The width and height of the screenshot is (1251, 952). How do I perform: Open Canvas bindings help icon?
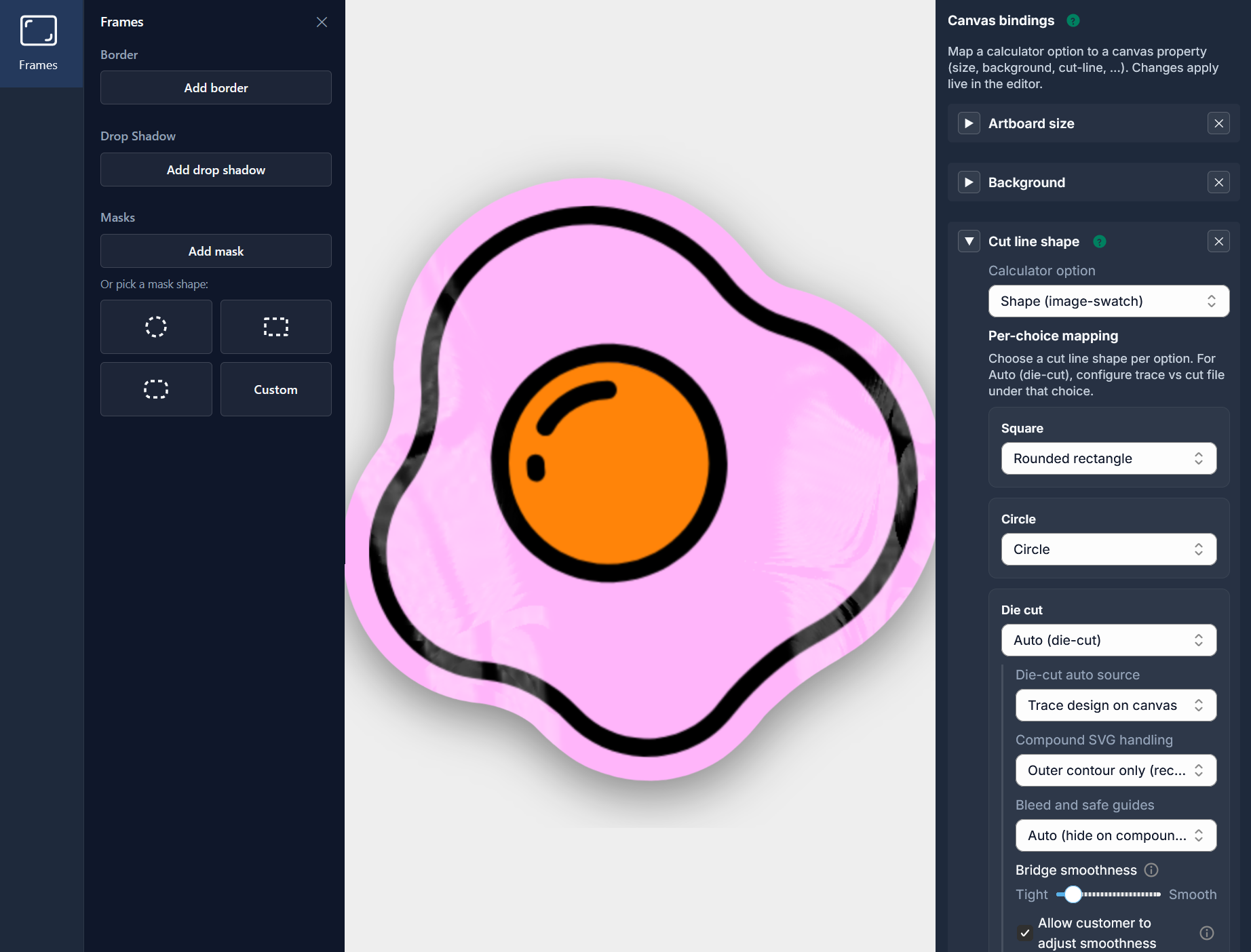point(1073,20)
